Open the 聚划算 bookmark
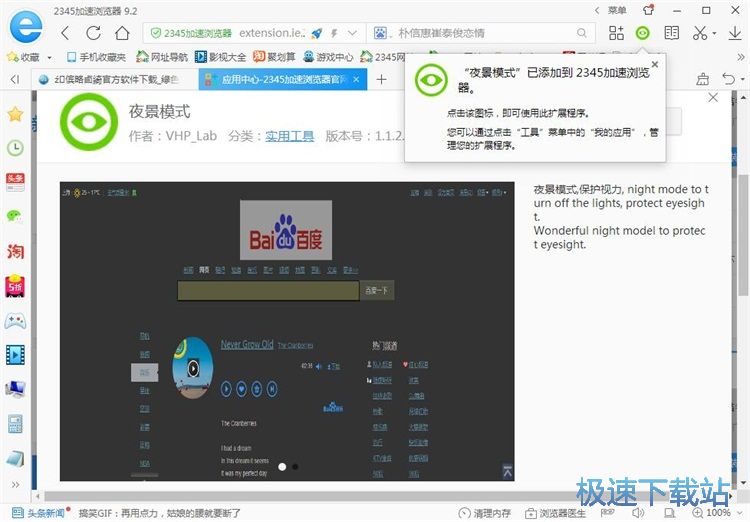The width and height of the screenshot is (750, 522). click(274, 57)
